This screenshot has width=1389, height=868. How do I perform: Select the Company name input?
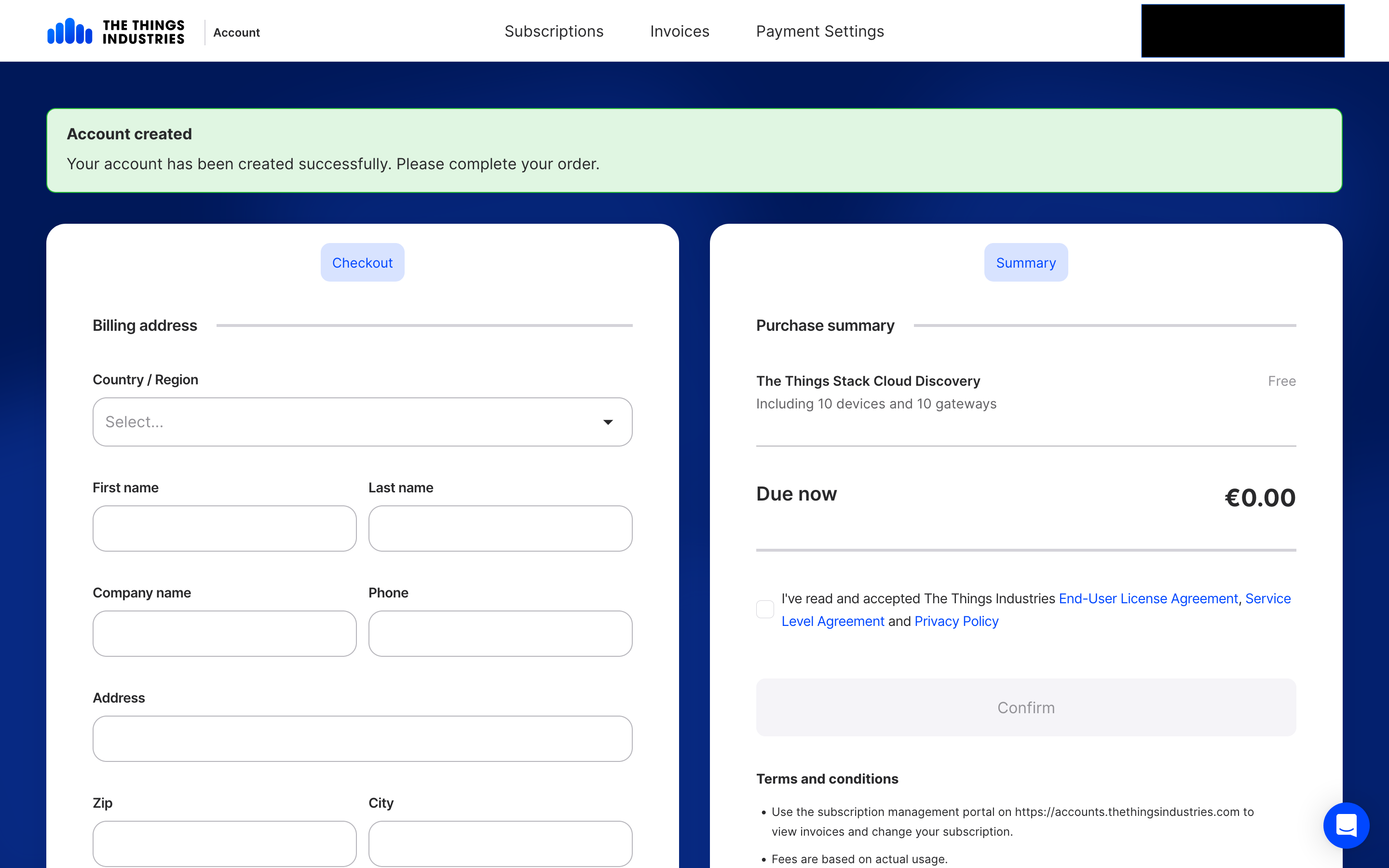tap(224, 633)
